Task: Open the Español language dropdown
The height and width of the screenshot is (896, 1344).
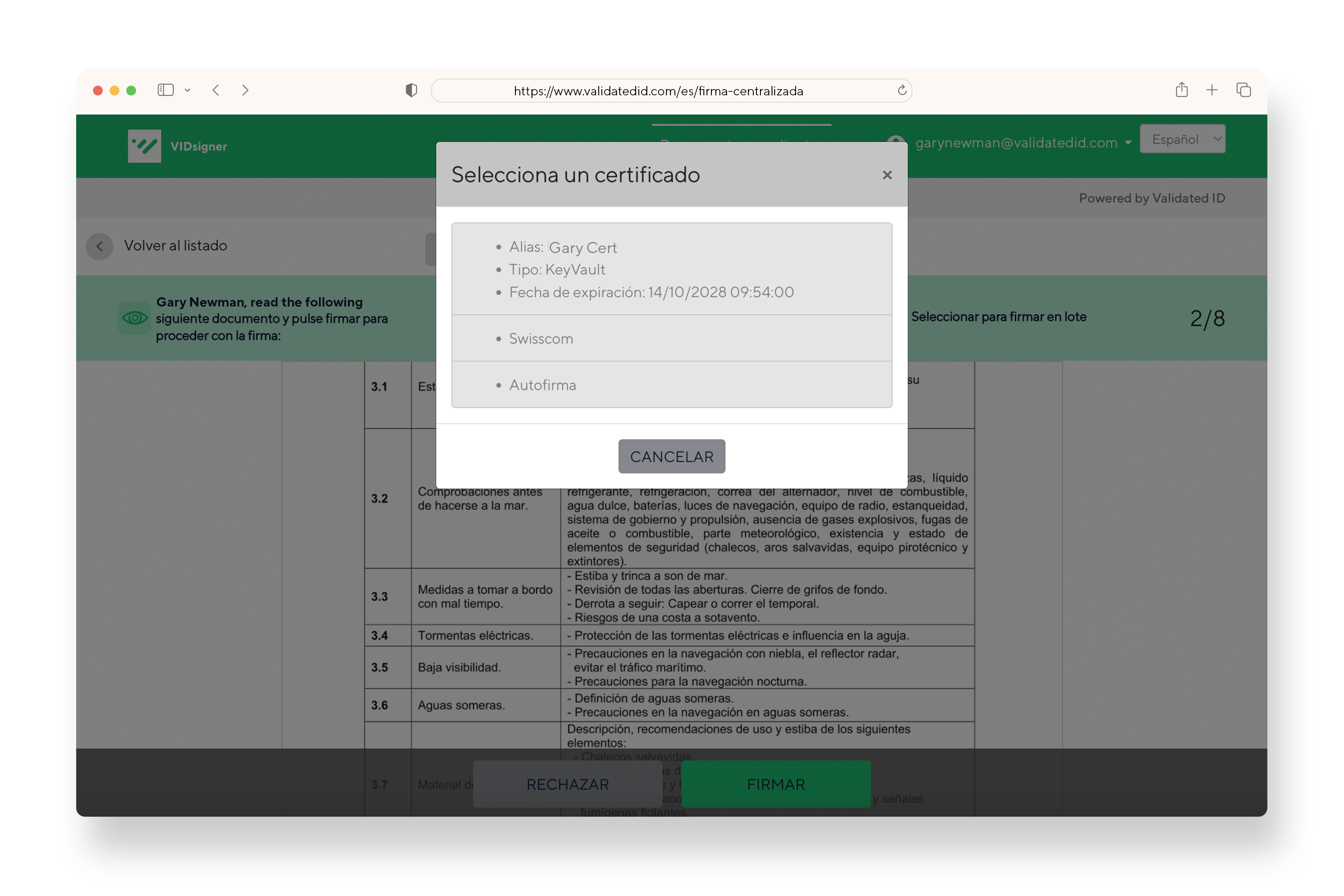Action: (1182, 139)
